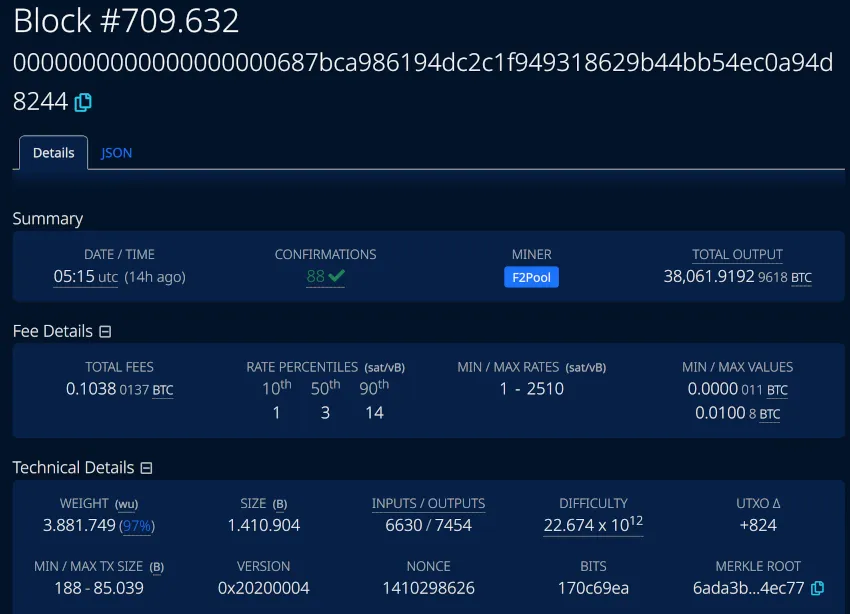Screen dimensions: 850x614
Task: Switch to the JSON tab
Action: pos(116,153)
